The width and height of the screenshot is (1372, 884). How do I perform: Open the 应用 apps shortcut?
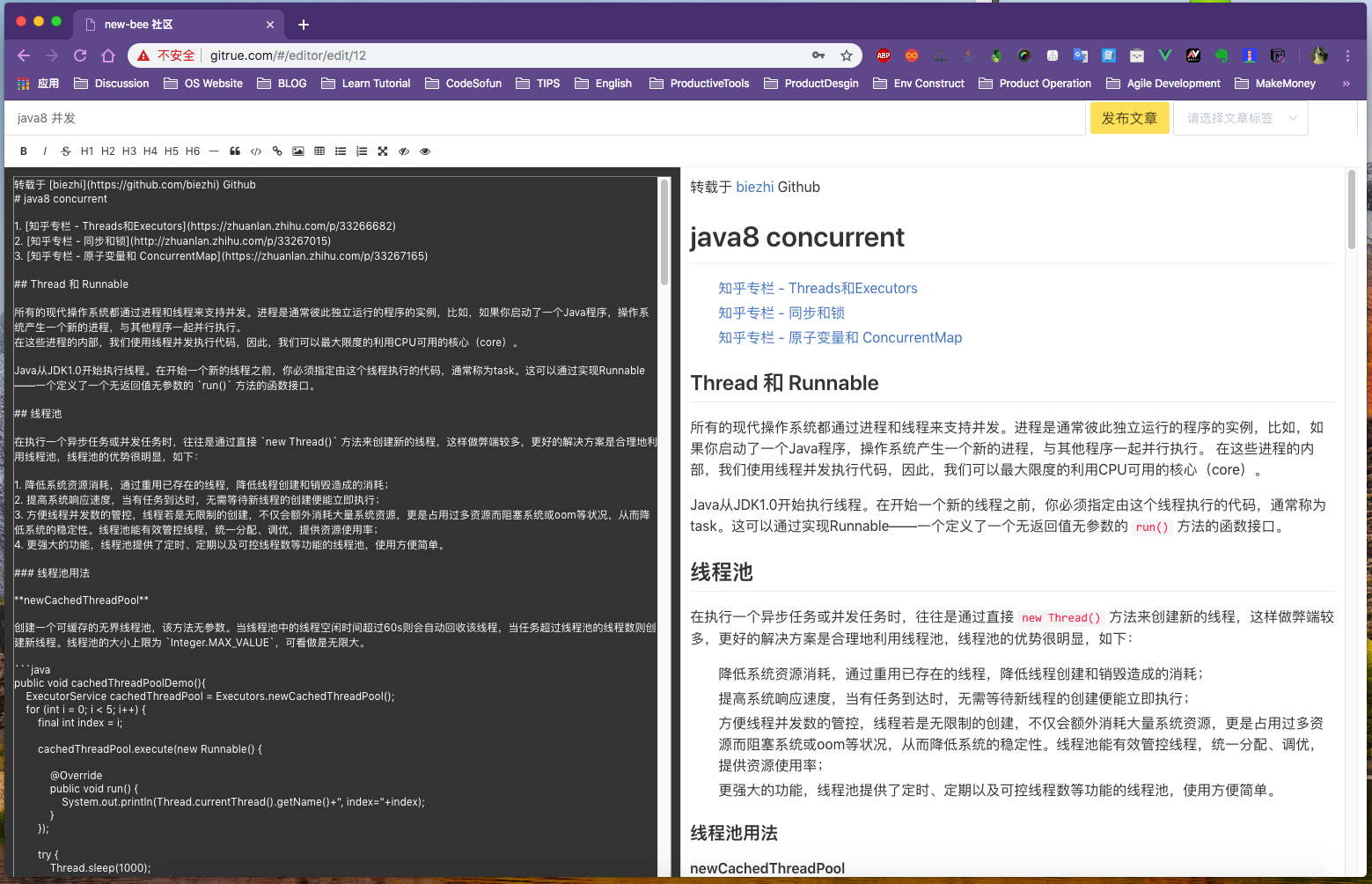pos(38,84)
